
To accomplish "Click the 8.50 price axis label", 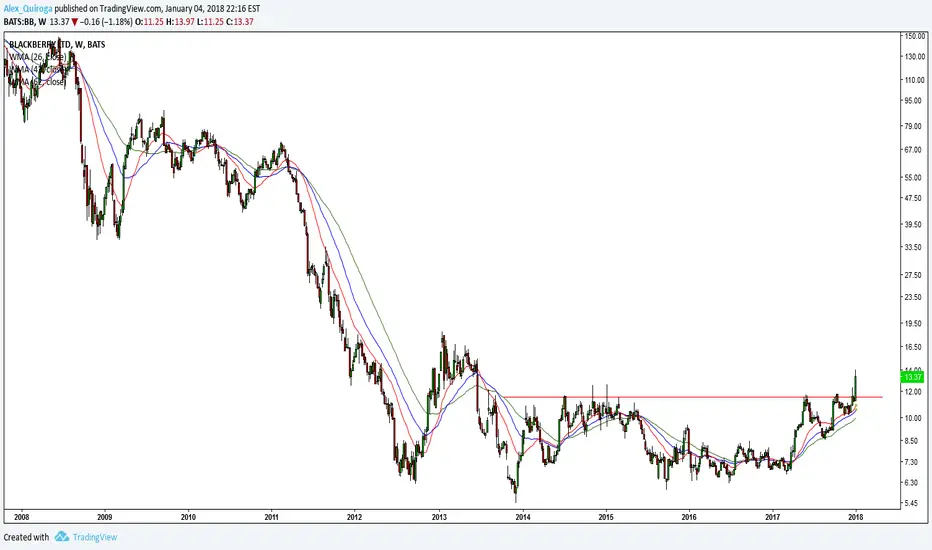I will pos(912,441).
